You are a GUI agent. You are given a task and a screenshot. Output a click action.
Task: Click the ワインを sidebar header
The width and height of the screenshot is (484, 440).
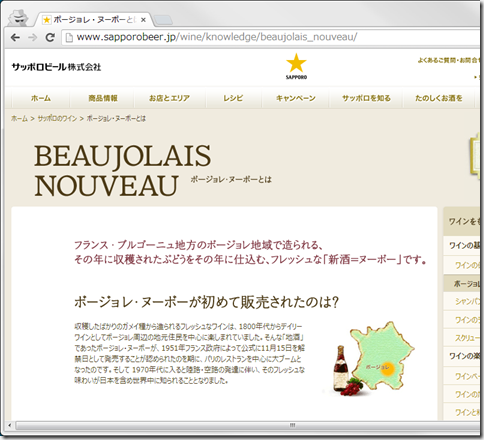pos(462,221)
